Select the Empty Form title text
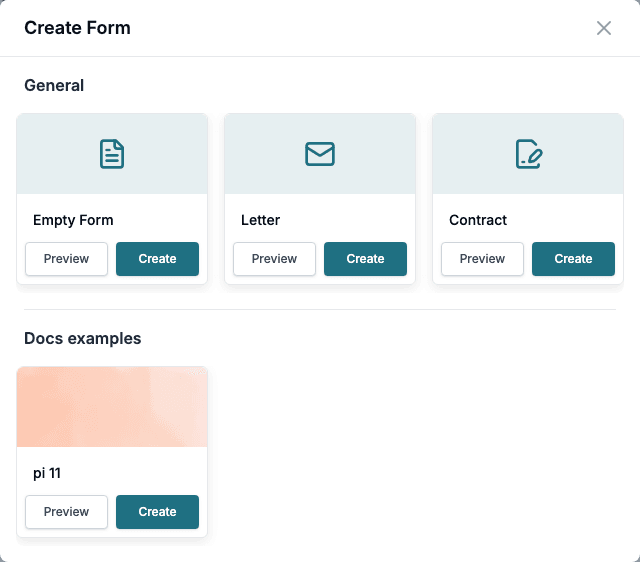The width and height of the screenshot is (640, 562). point(73,220)
